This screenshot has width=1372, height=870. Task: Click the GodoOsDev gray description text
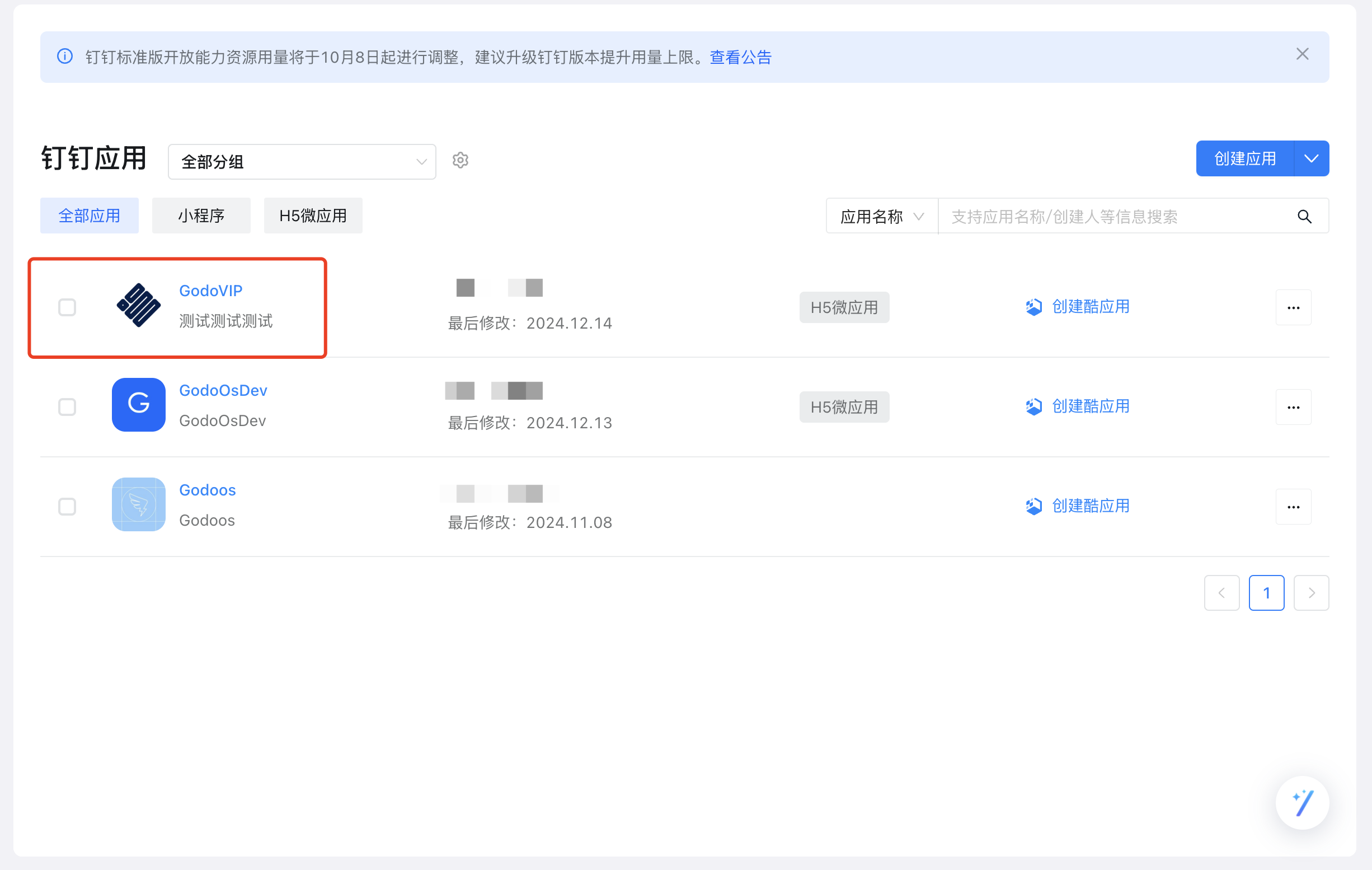222,421
